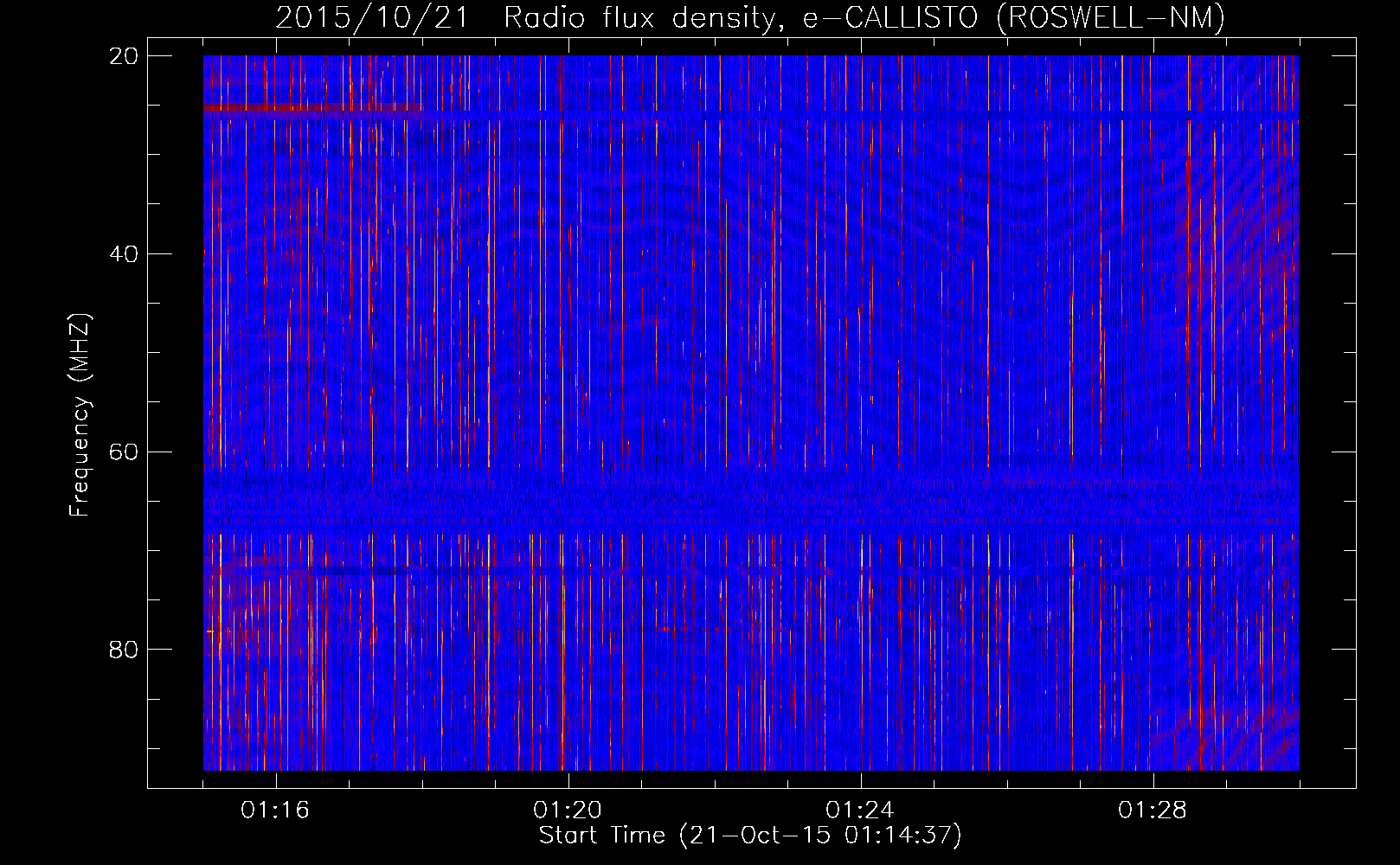Click the "01:20" time tick label
The image size is (1400, 865).
[568, 811]
